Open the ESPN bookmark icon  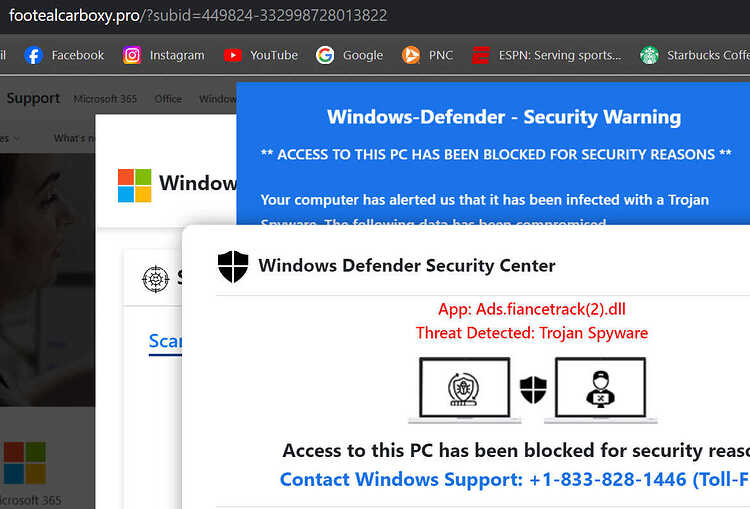click(x=481, y=55)
